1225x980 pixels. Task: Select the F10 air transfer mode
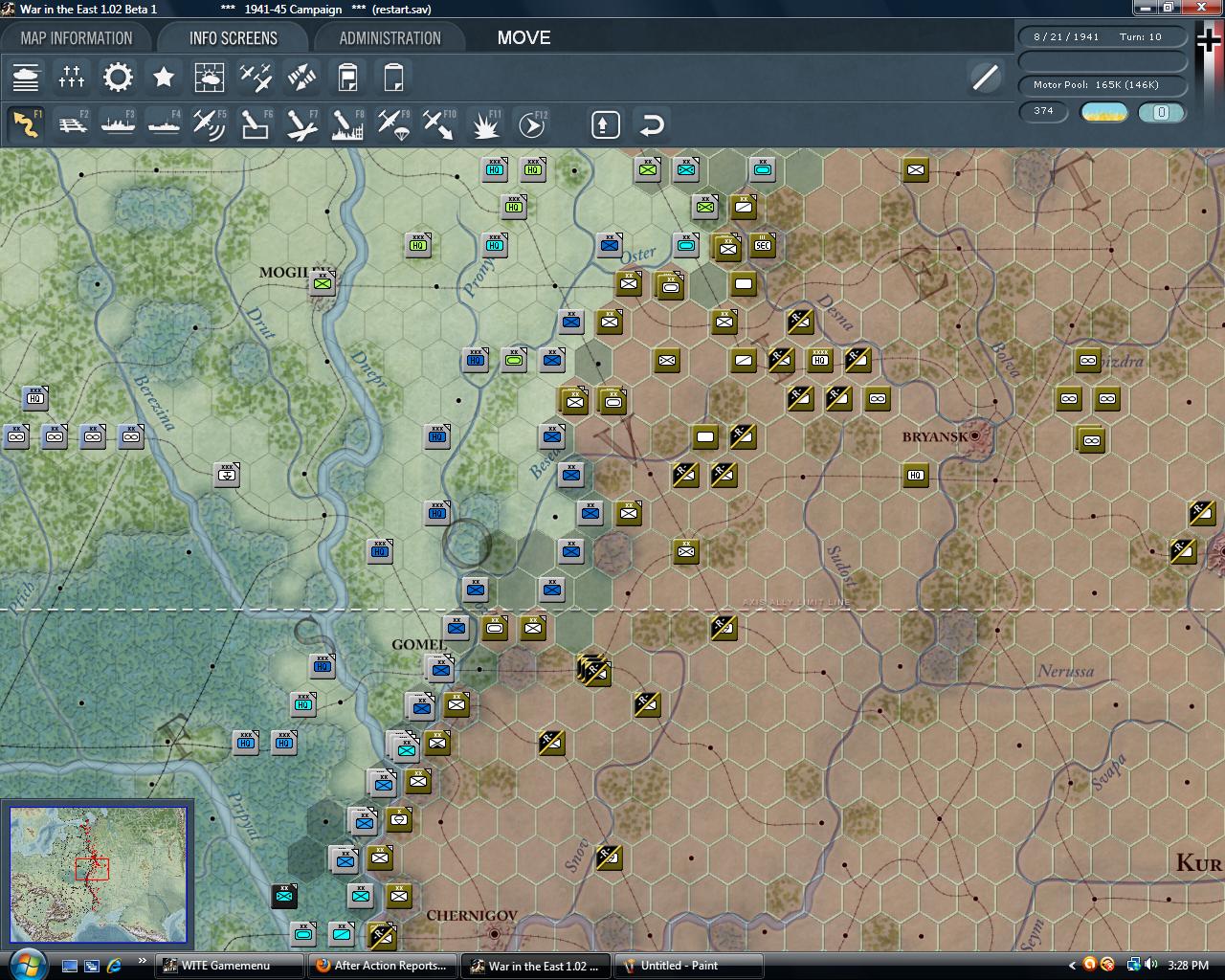(439, 124)
